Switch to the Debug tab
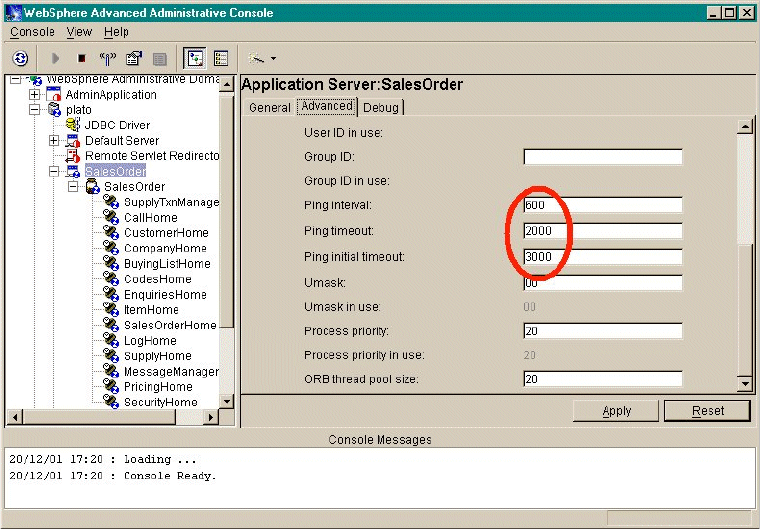The height and width of the screenshot is (529, 760). (x=380, y=107)
